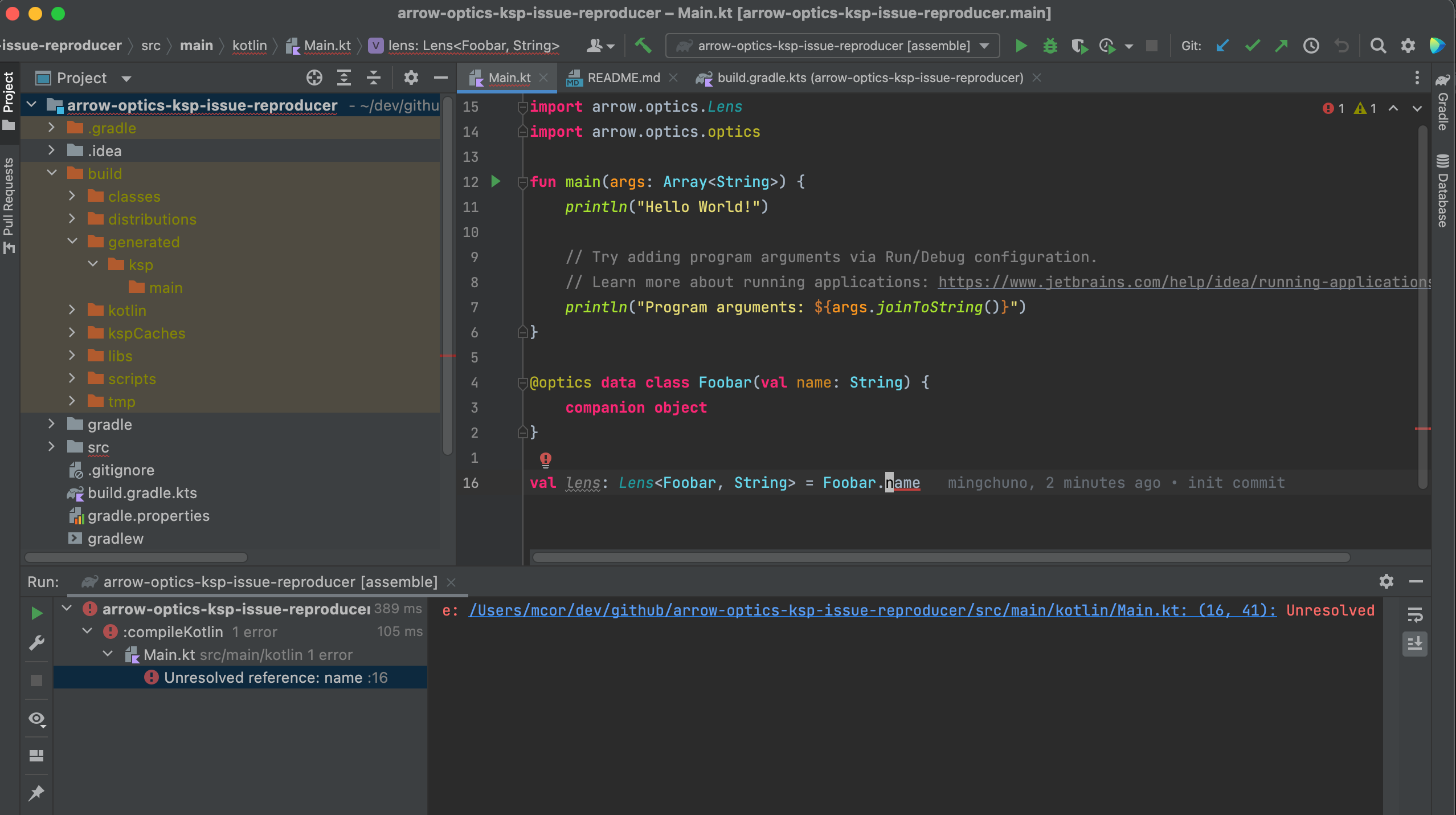
Task: Click the Git update project arrow
Action: [1222, 46]
